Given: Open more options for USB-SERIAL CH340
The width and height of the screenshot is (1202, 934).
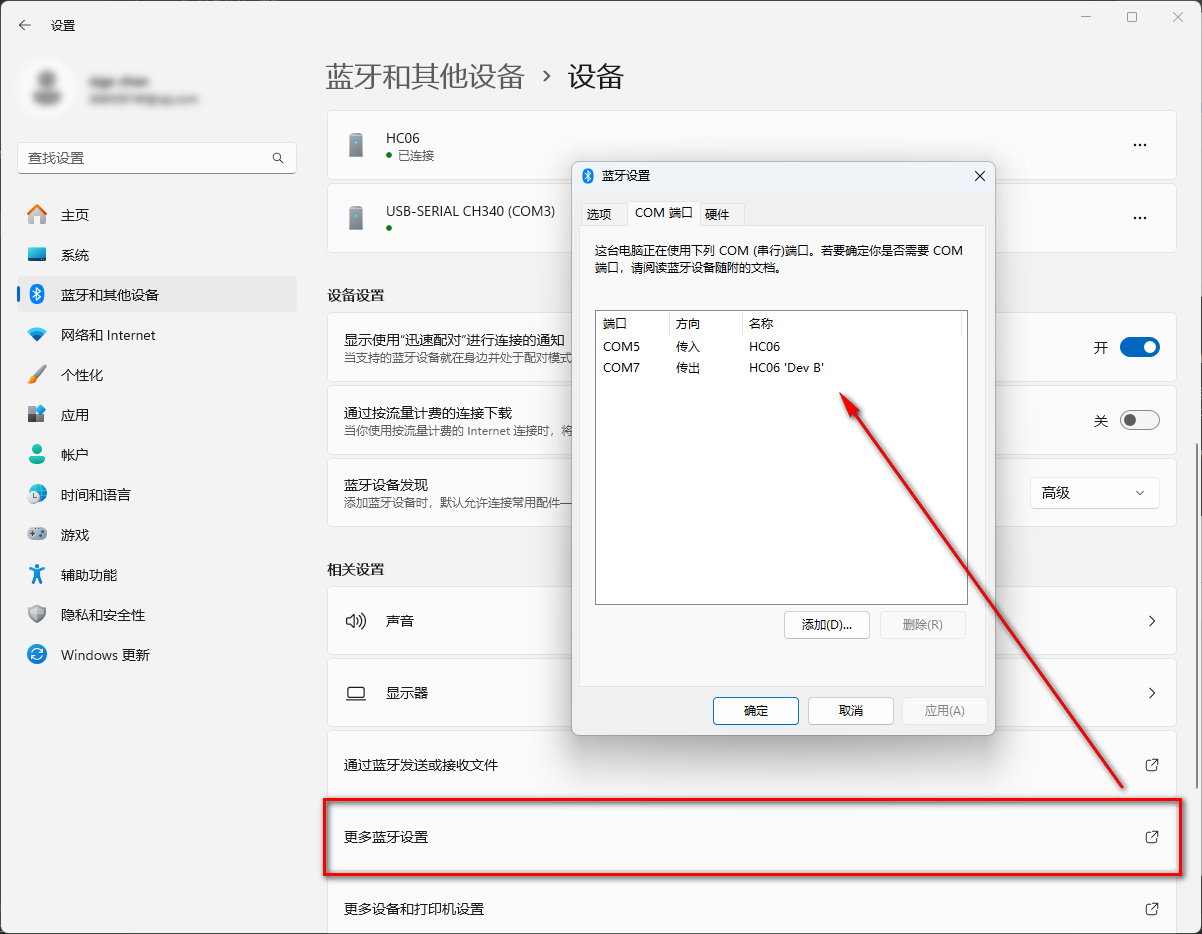Looking at the screenshot, I should click(x=1139, y=217).
